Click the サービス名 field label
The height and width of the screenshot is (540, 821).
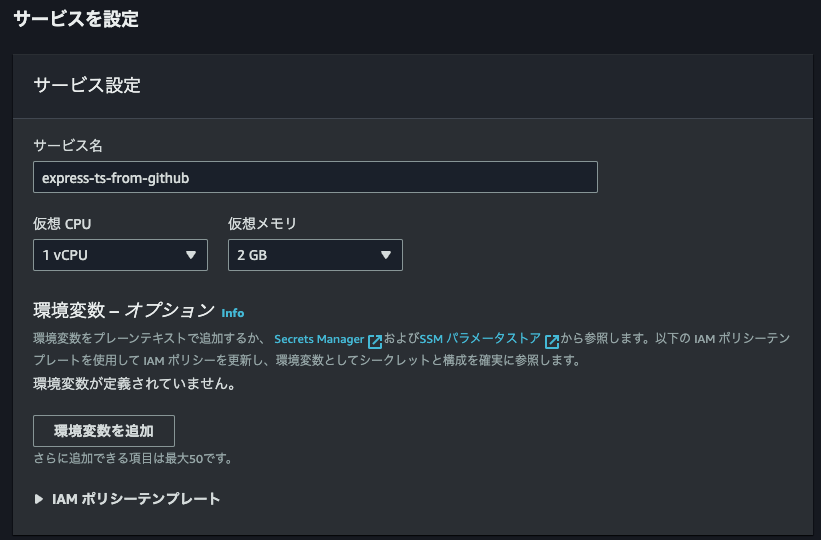pos(68,146)
